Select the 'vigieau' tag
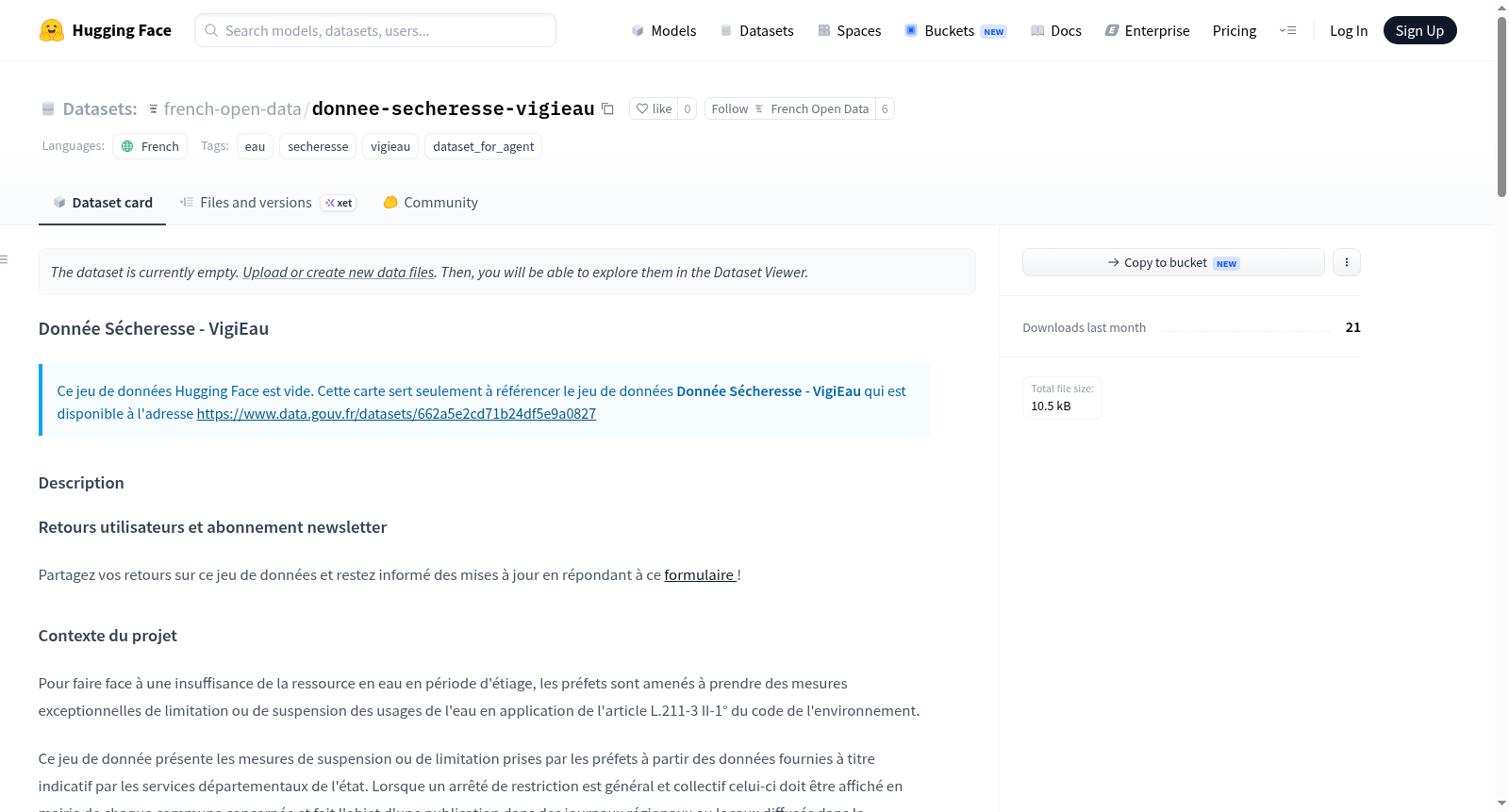Screen dimensions: 1509x812 pyautogui.click(x=390, y=146)
